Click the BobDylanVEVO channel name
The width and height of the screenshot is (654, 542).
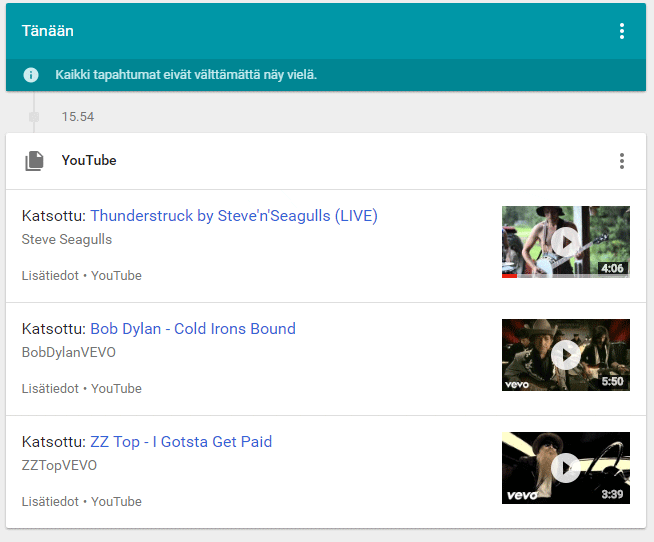[68, 353]
